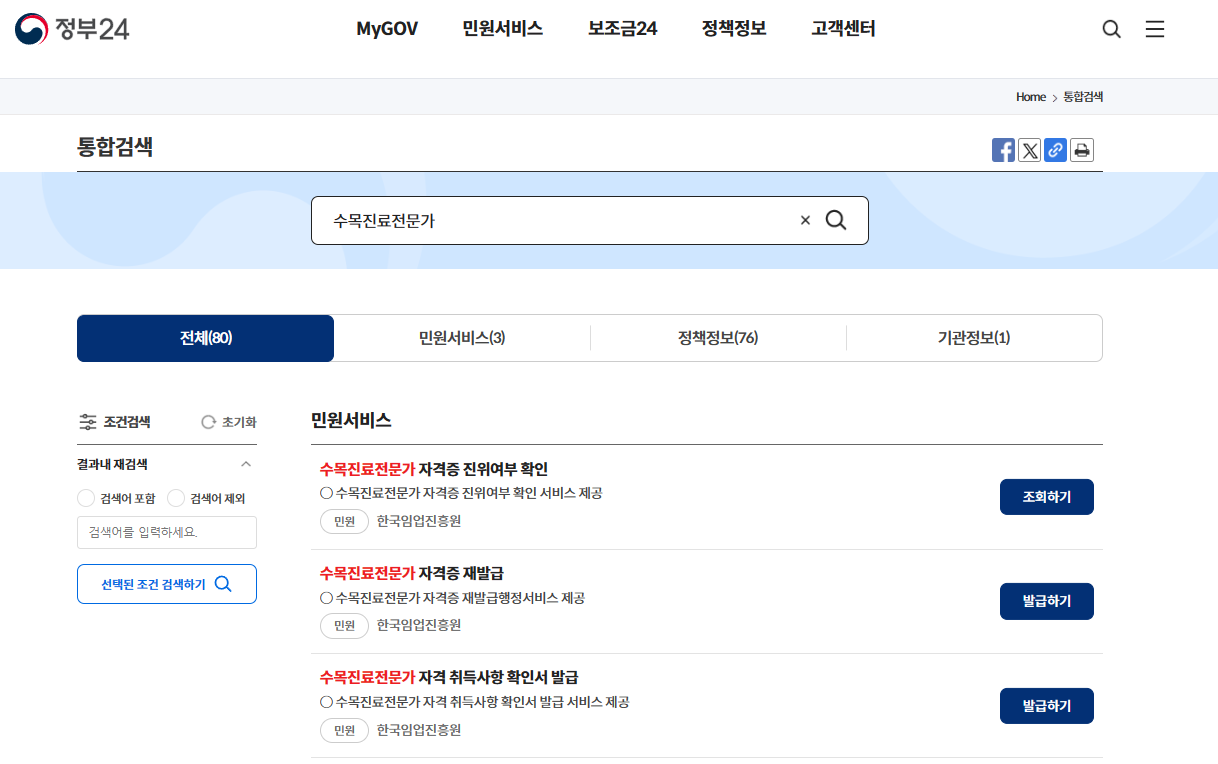Image resolution: width=1218 pixels, height=764 pixels.
Task: Share page on X (Twitter)
Action: (1029, 150)
